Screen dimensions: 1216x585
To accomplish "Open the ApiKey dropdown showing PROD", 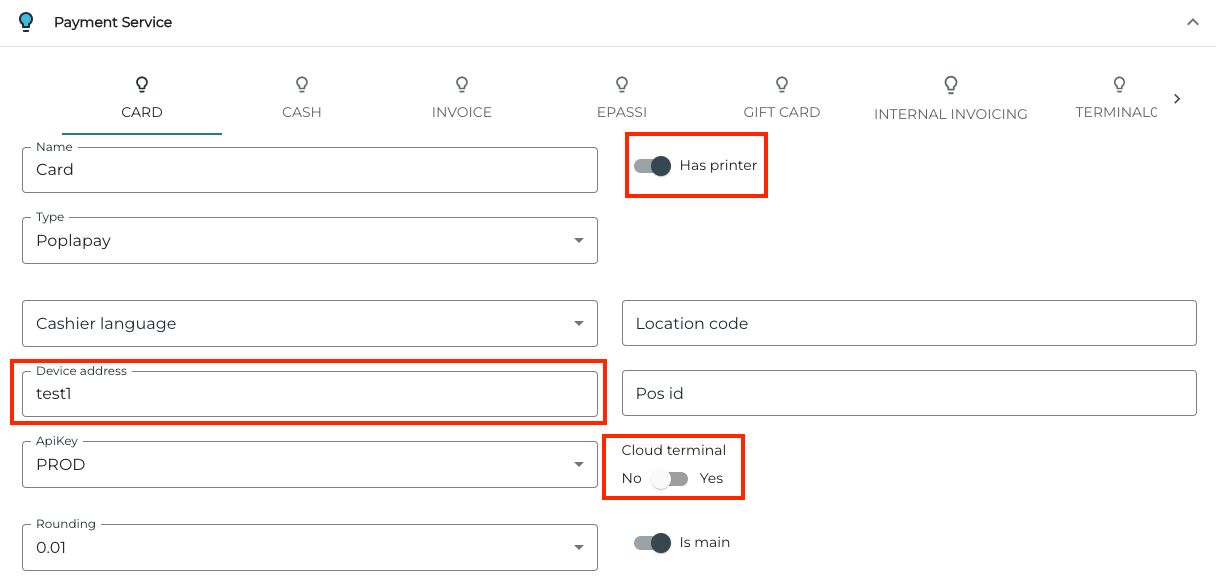I will tap(578, 464).
